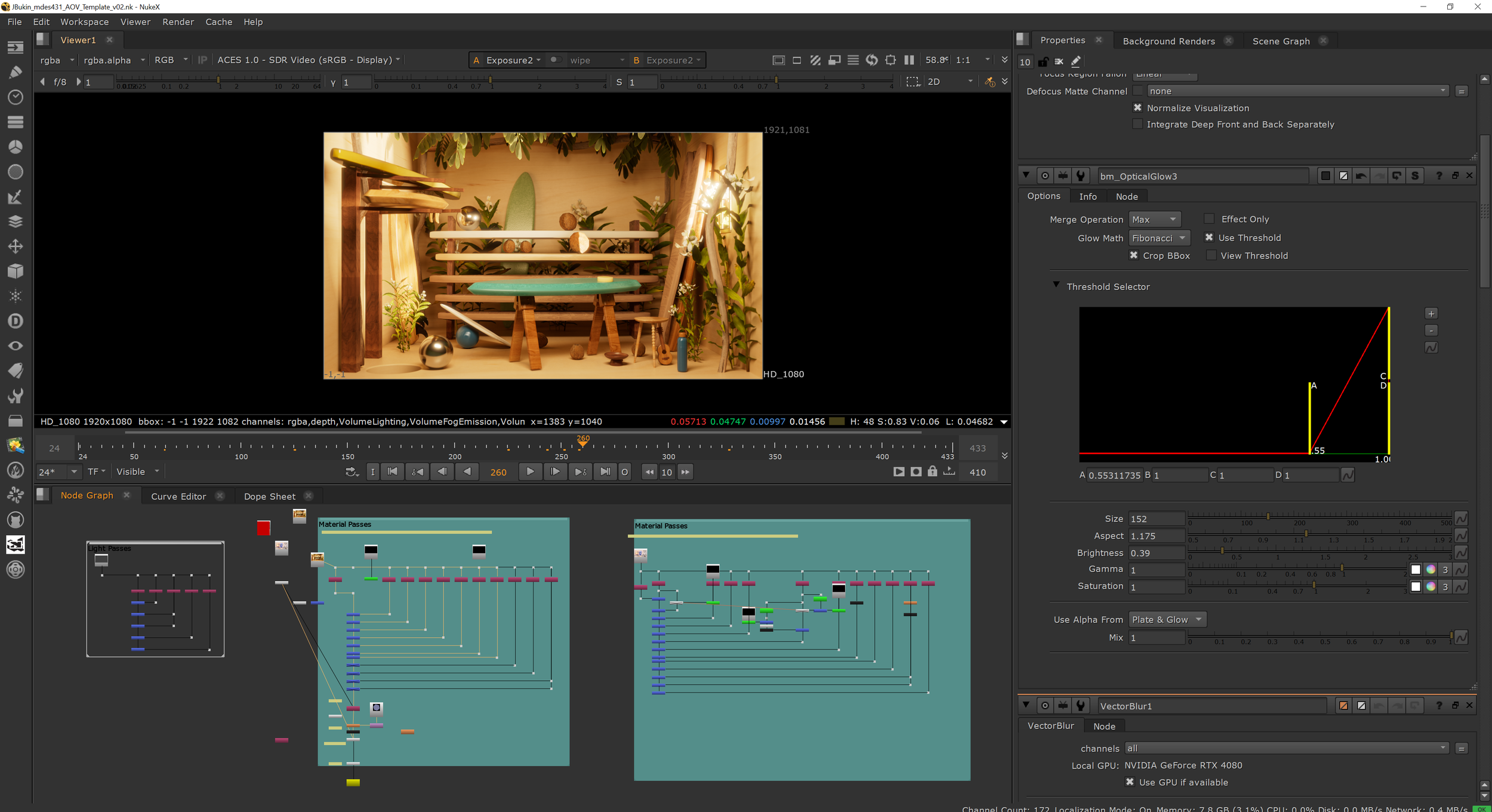
Task: Enable the Effect Only checkbox
Action: tap(1209, 219)
